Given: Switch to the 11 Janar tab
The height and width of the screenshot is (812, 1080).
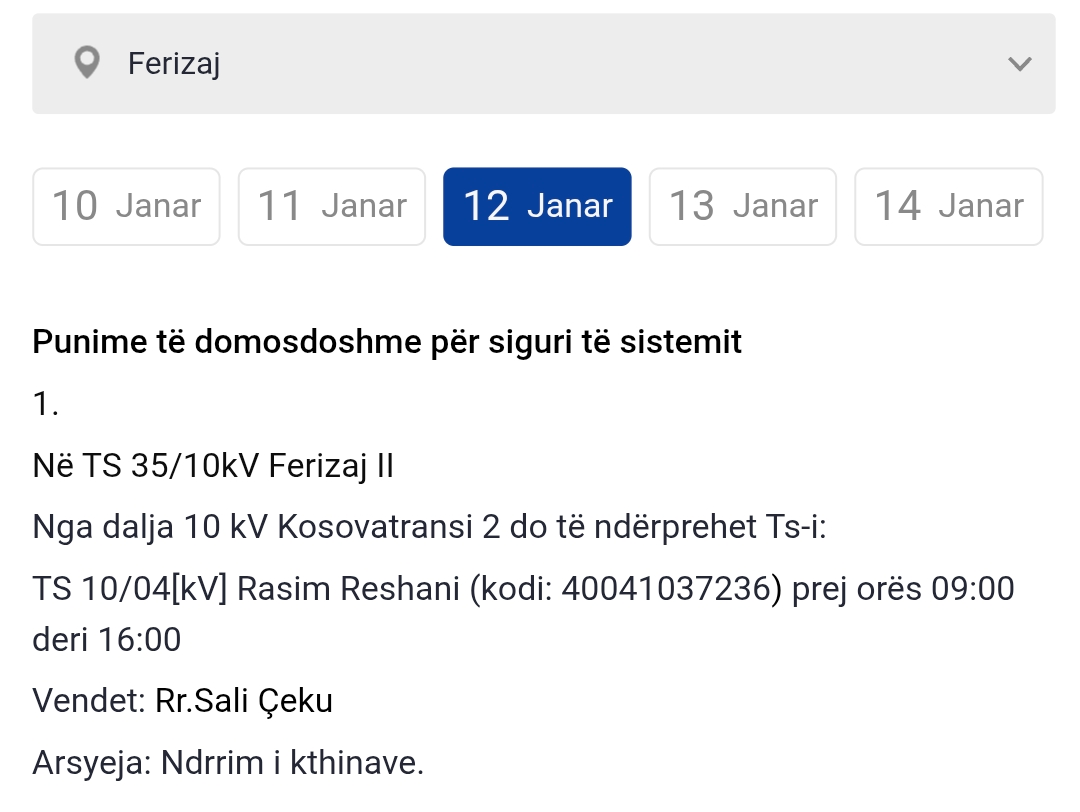Looking at the screenshot, I should coord(332,206).
